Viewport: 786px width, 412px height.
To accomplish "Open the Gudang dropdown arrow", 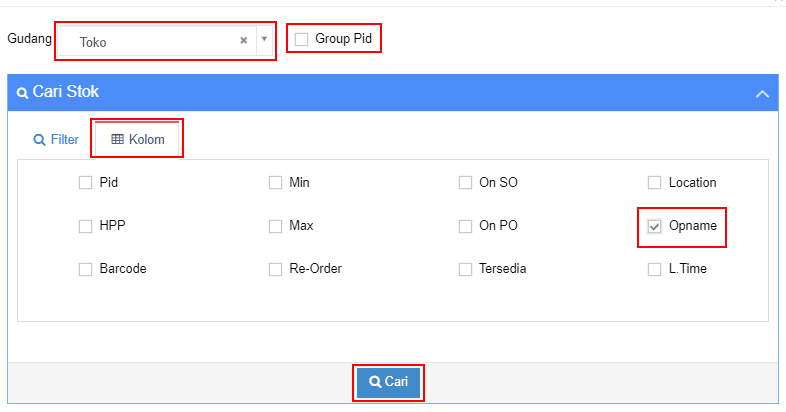I will point(264,39).
